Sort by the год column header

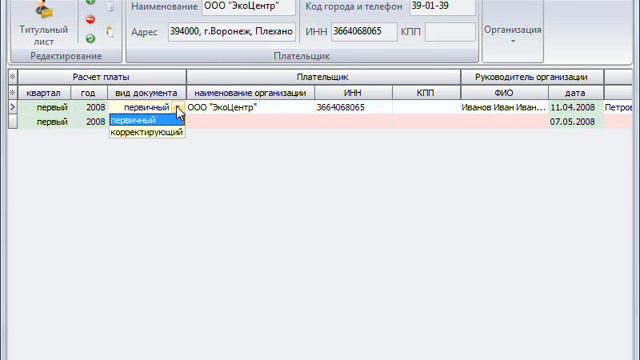coord(89,93)
